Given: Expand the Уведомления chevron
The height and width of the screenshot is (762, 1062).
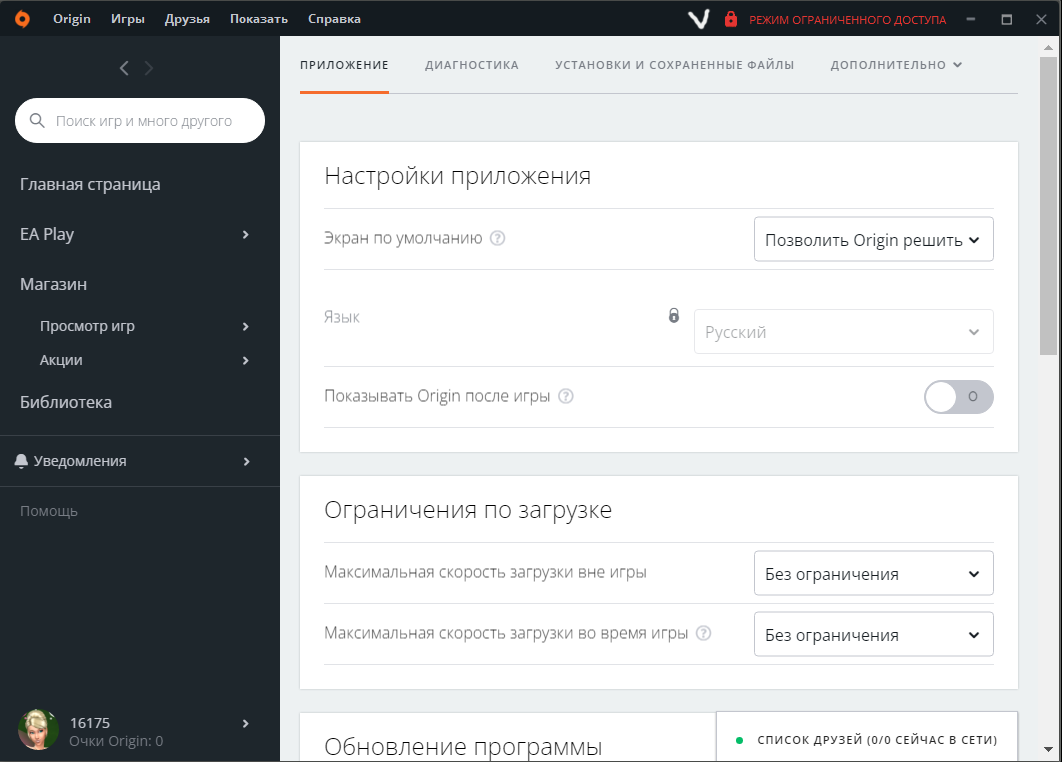Looking at the screenshot, I should pyautogui.click(x=247, y=461).
